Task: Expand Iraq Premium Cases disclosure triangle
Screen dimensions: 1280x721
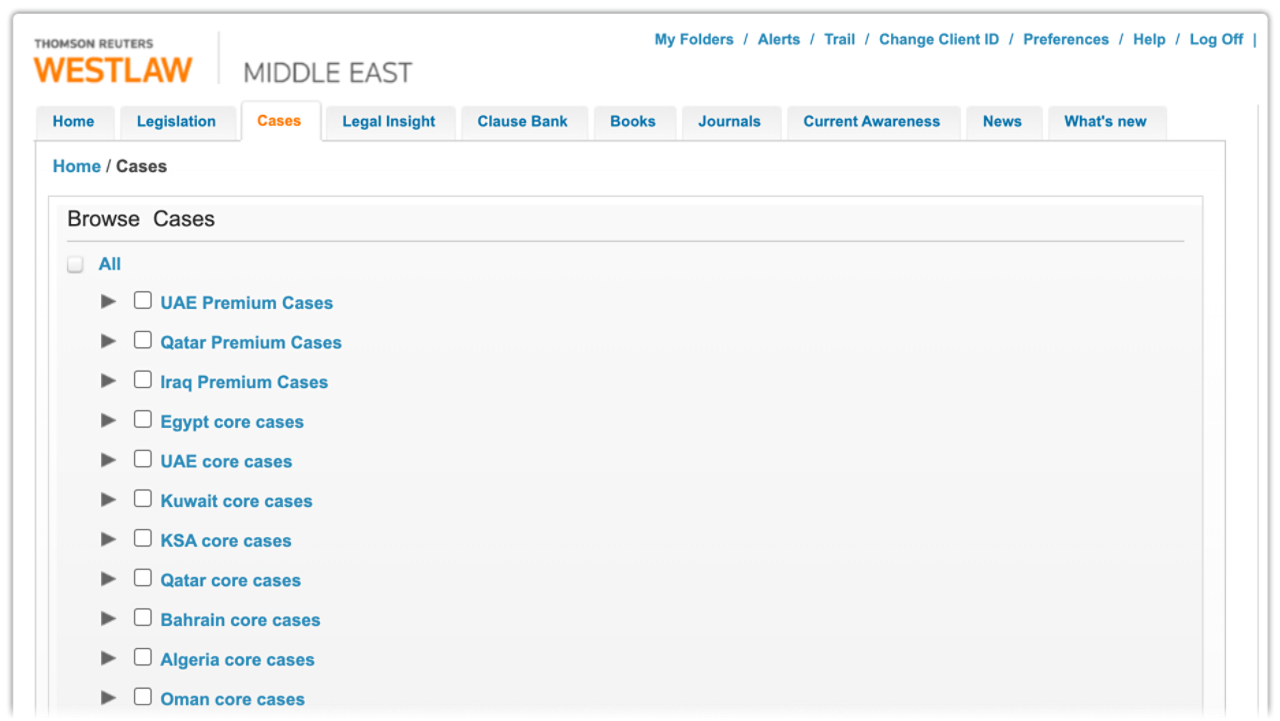Action: coord(109,381)
